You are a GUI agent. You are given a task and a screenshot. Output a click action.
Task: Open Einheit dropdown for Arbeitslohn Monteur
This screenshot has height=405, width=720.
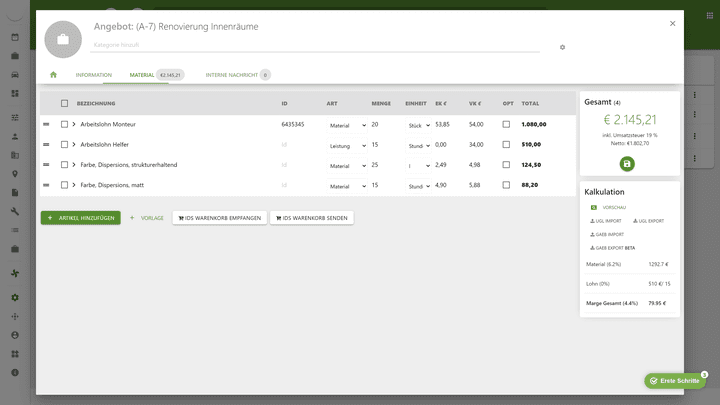click(418, 125)
